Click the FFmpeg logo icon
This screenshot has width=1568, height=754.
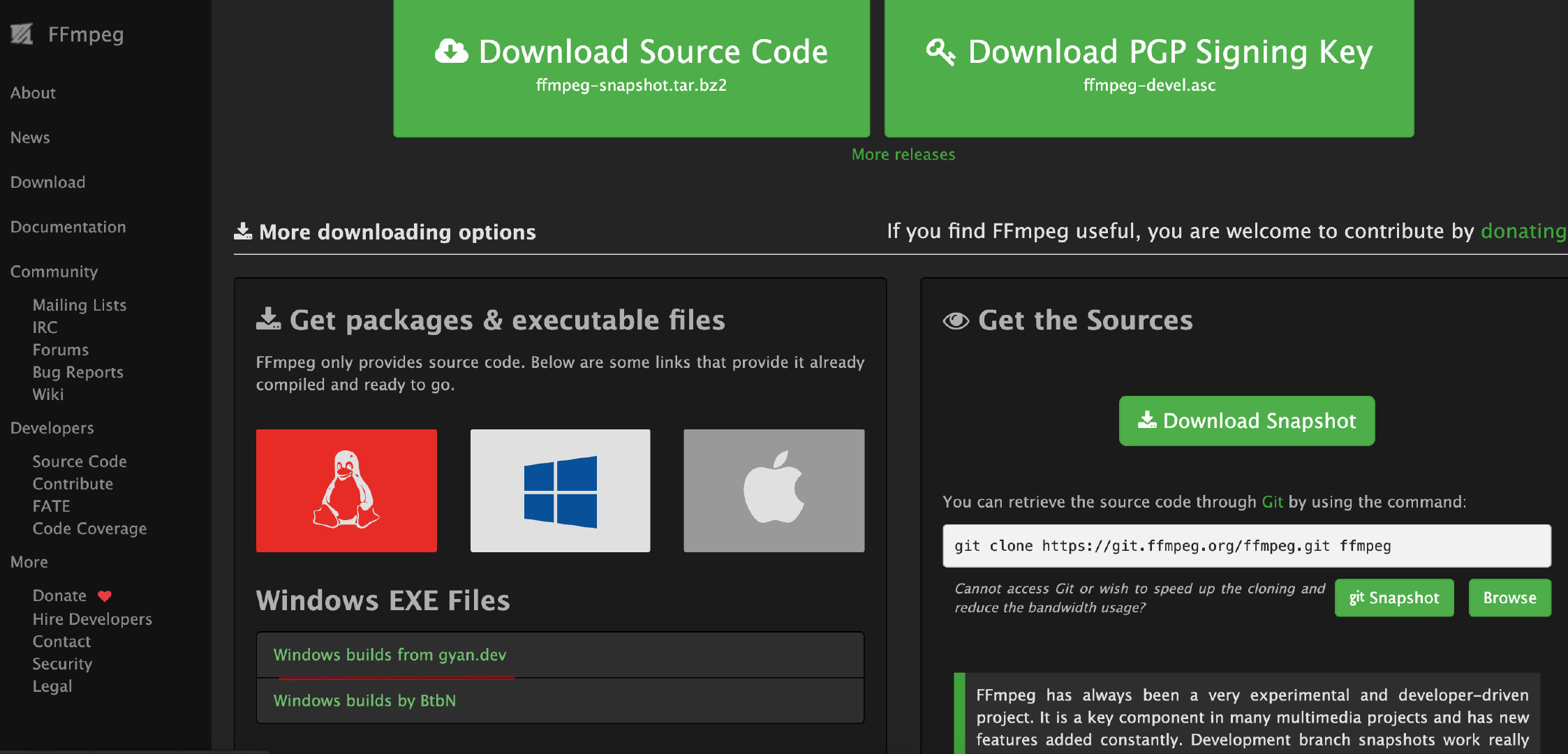click(22, 34)
